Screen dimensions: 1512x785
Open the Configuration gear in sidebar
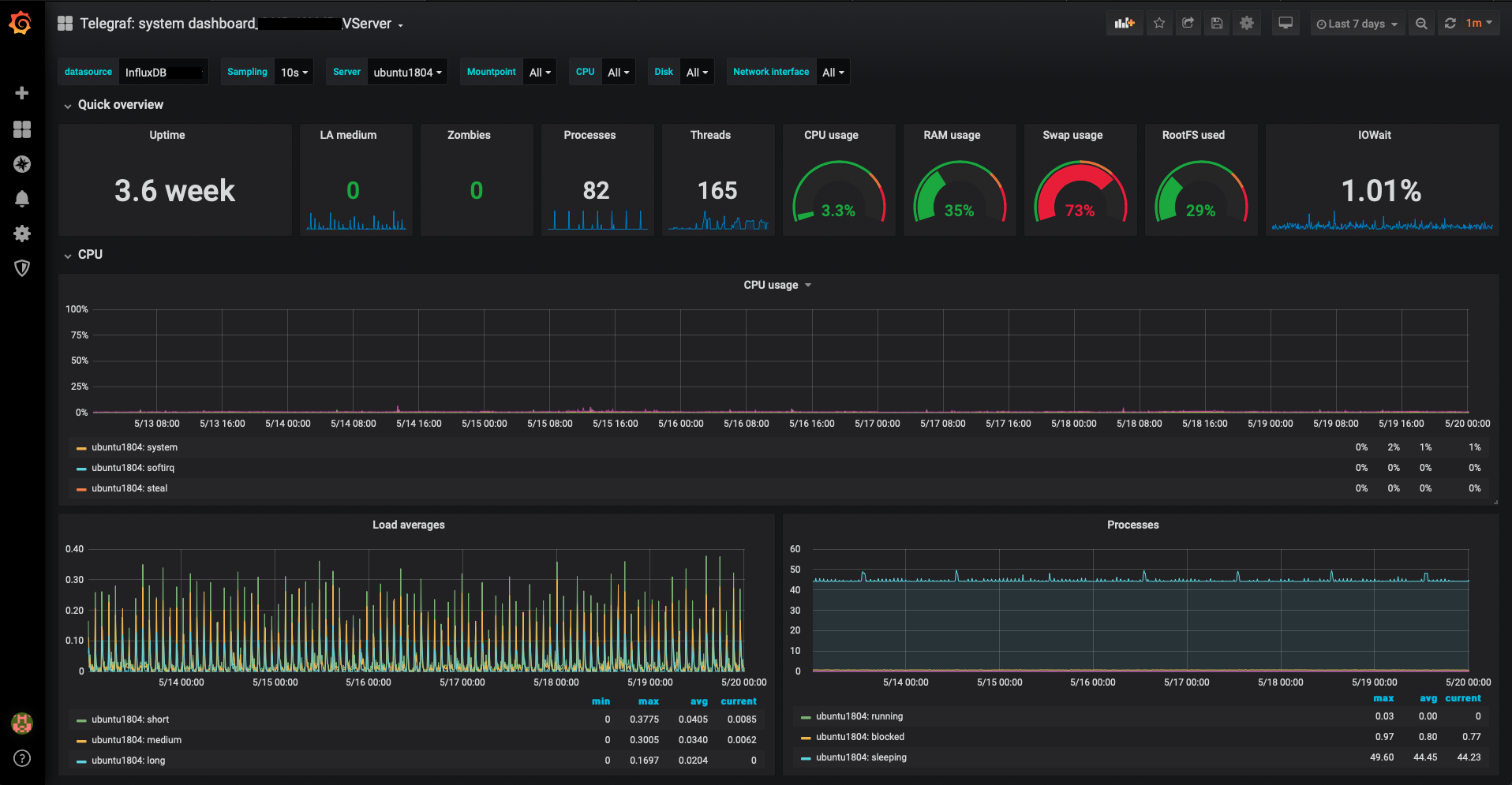pos(22,234)
